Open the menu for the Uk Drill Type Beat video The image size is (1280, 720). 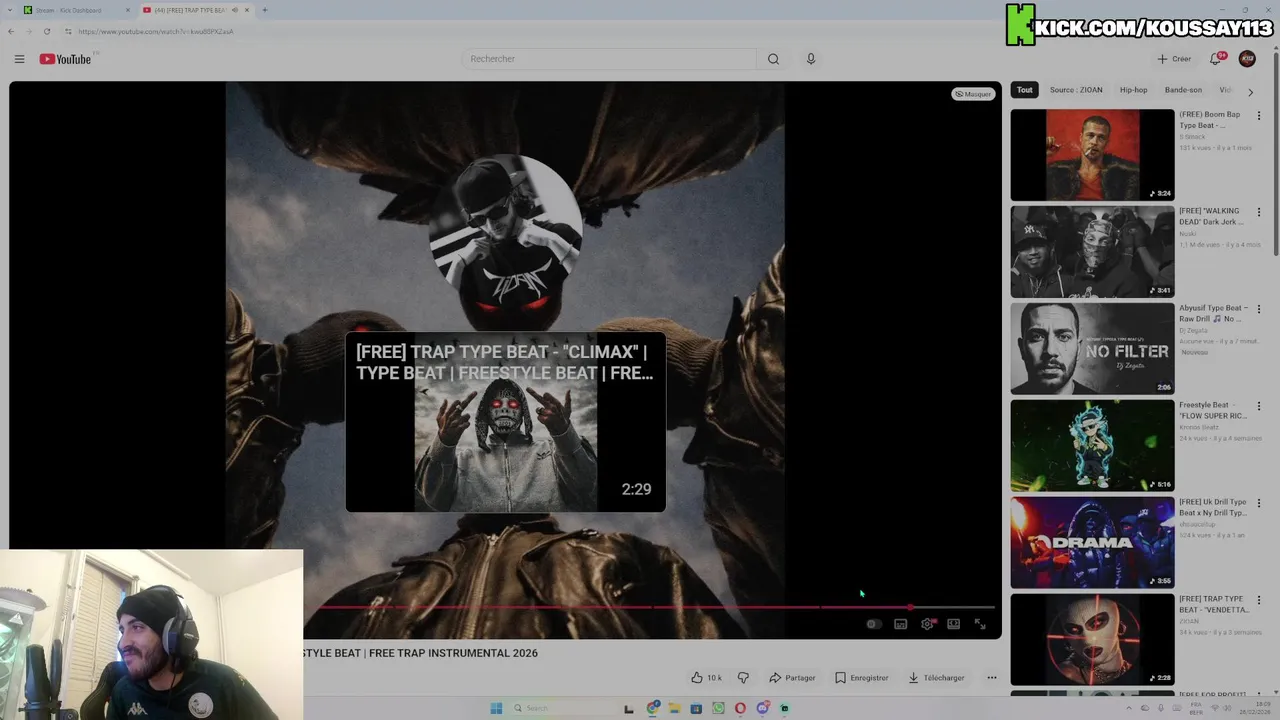point(1259,504)
